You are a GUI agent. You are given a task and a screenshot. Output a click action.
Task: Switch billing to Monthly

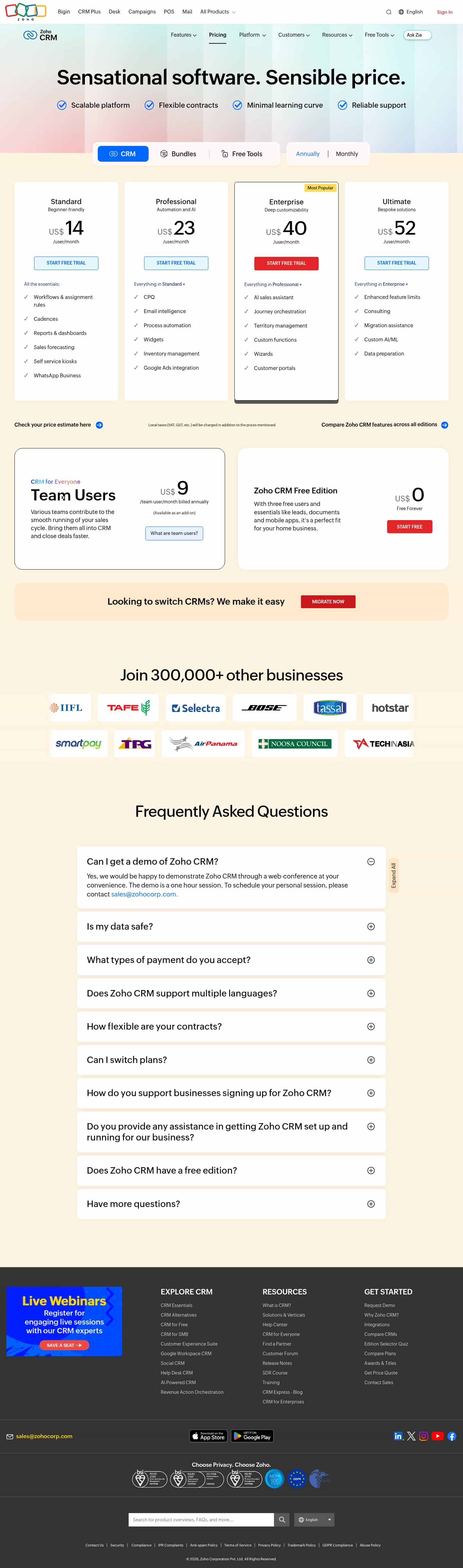click(x=347, y=154)
